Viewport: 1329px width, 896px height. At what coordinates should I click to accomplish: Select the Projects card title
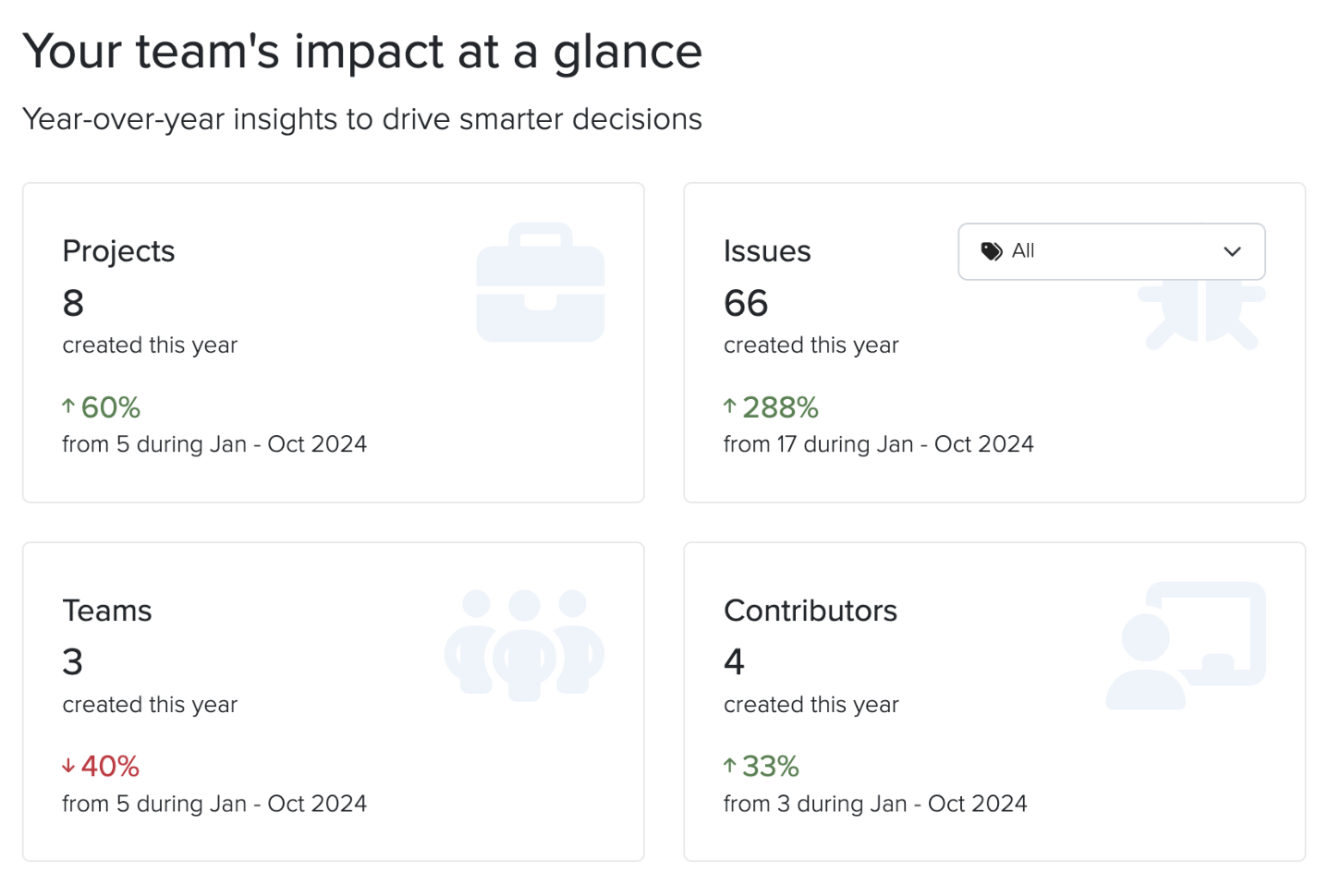(x=118, y=250)
